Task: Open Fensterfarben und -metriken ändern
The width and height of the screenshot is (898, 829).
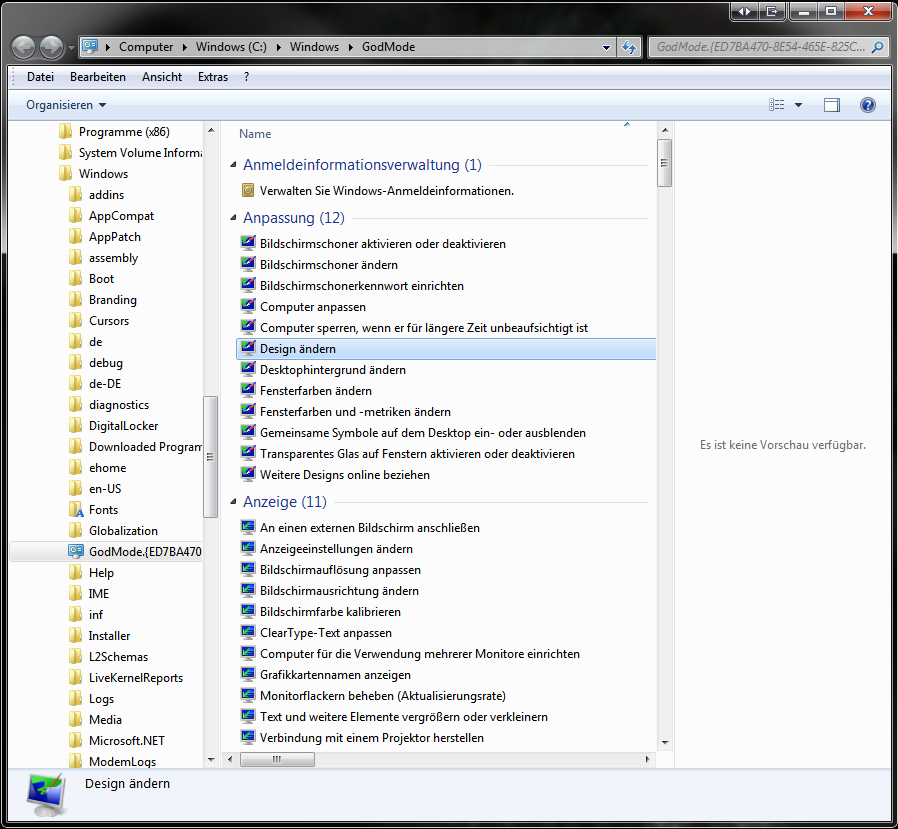Action: [x=355, y=412]
